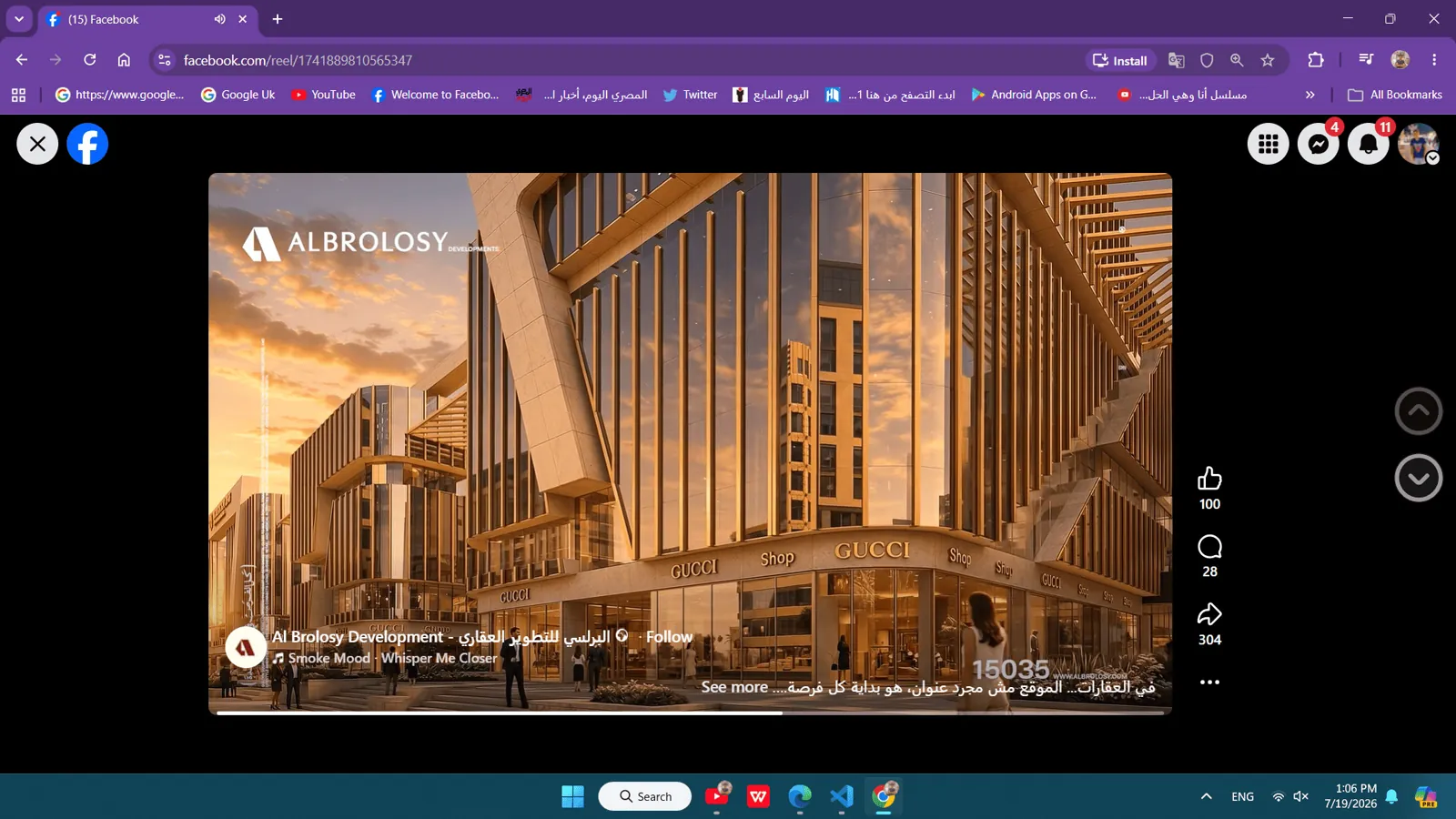1456x819 pixels.
Task: Open the zoom magnifier icon in address bar
Action: pos(1237,60)
